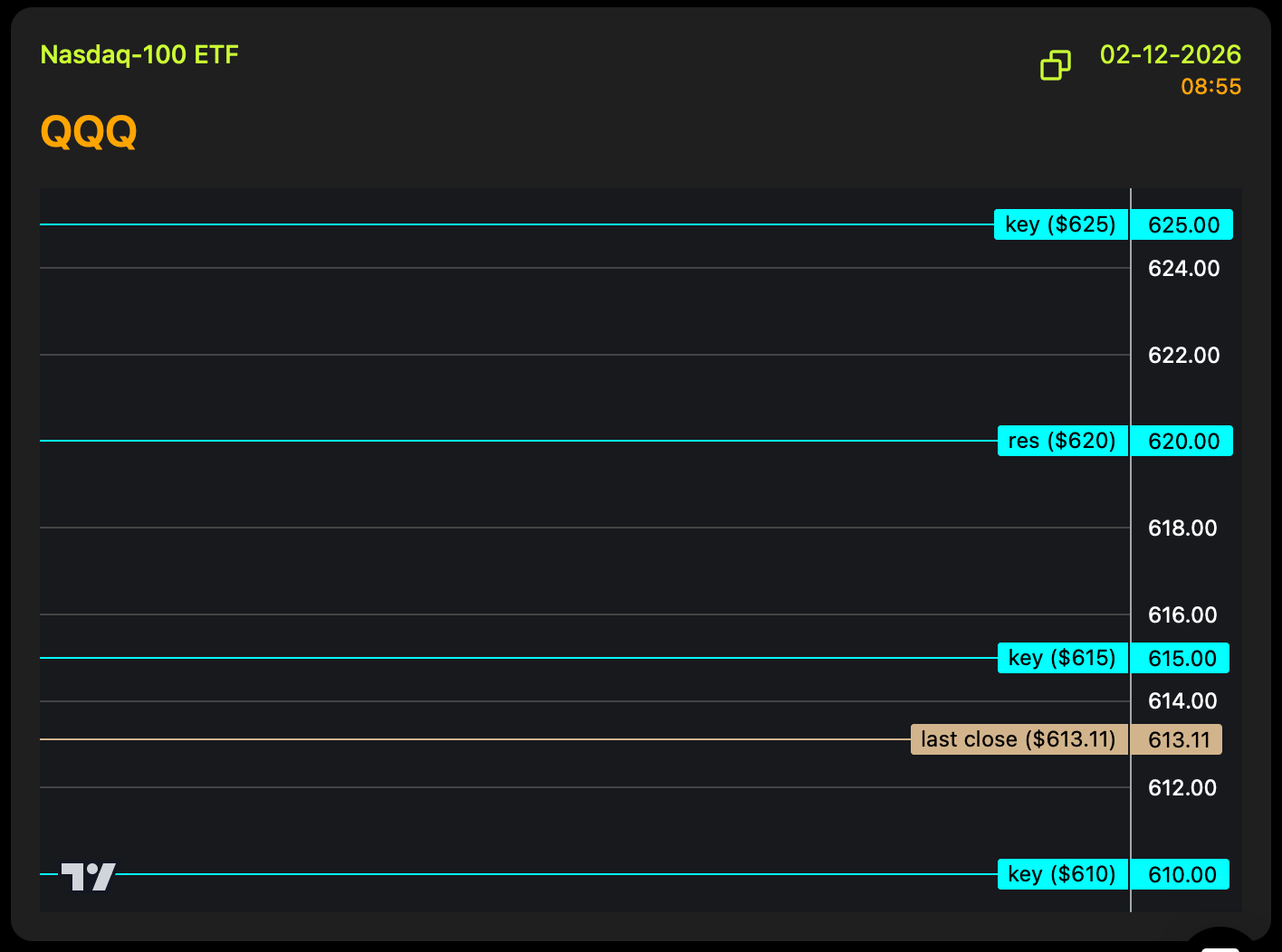Open the TradingView logo on the chart
This screenshot has height=952, width=1282.
coord(88,876)
